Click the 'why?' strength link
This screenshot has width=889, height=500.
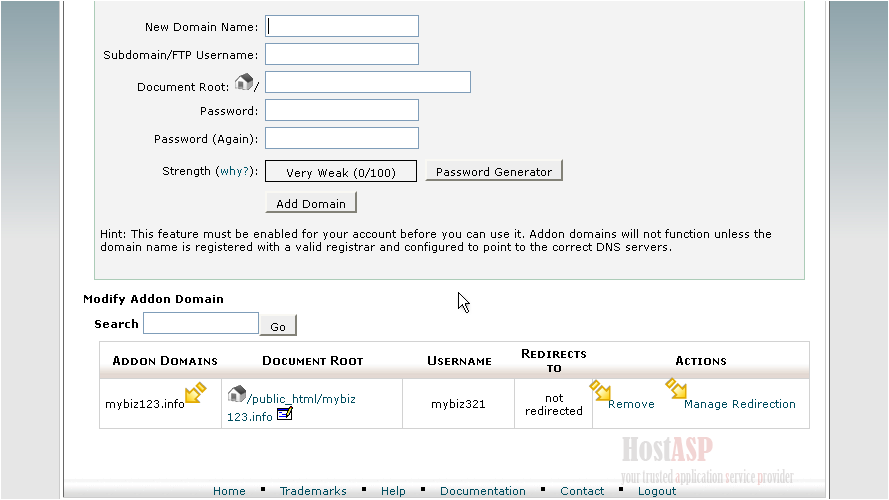click(x=234, y=172)
